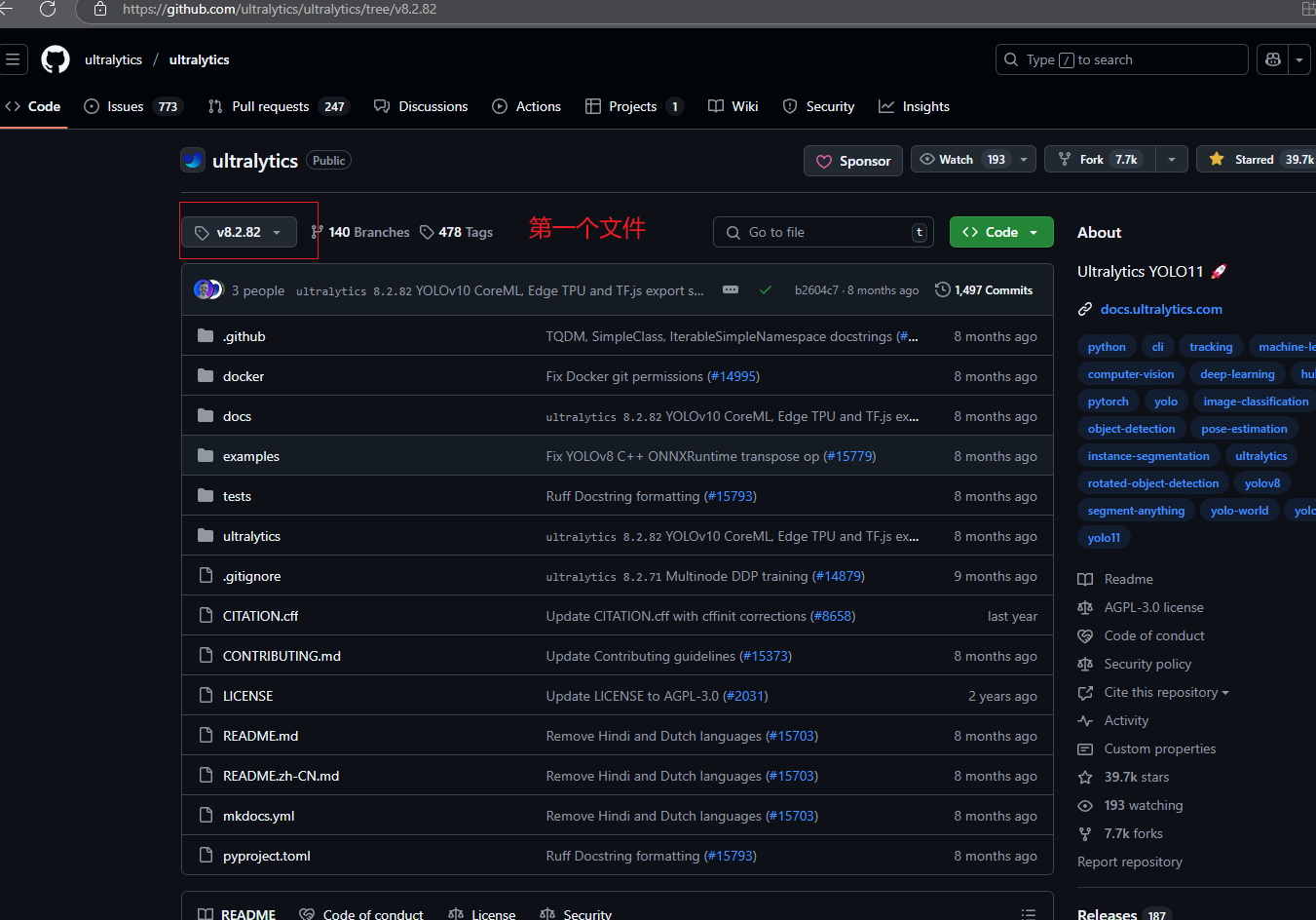Open the LICENSE file
The width and height of the screenshot is (1316, 920).
point(247,696)
